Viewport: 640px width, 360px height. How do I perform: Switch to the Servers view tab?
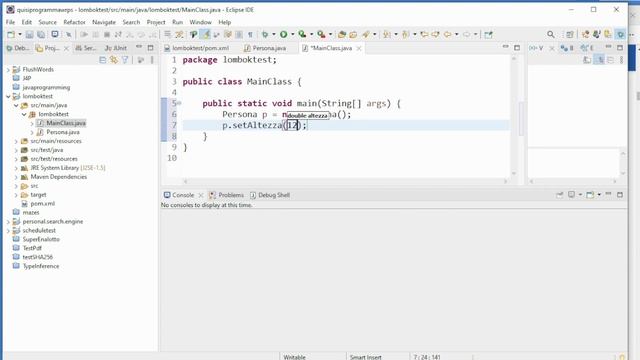pos(86,48)
